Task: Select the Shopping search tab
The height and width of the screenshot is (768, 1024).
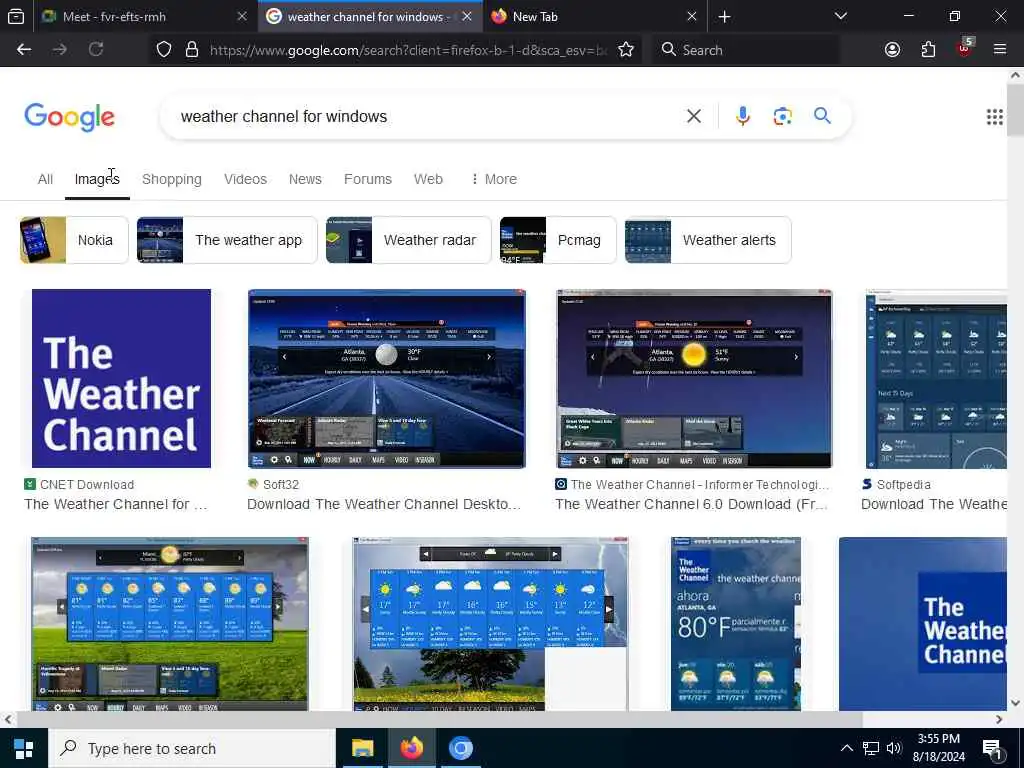Action: [x=172, y=179]
